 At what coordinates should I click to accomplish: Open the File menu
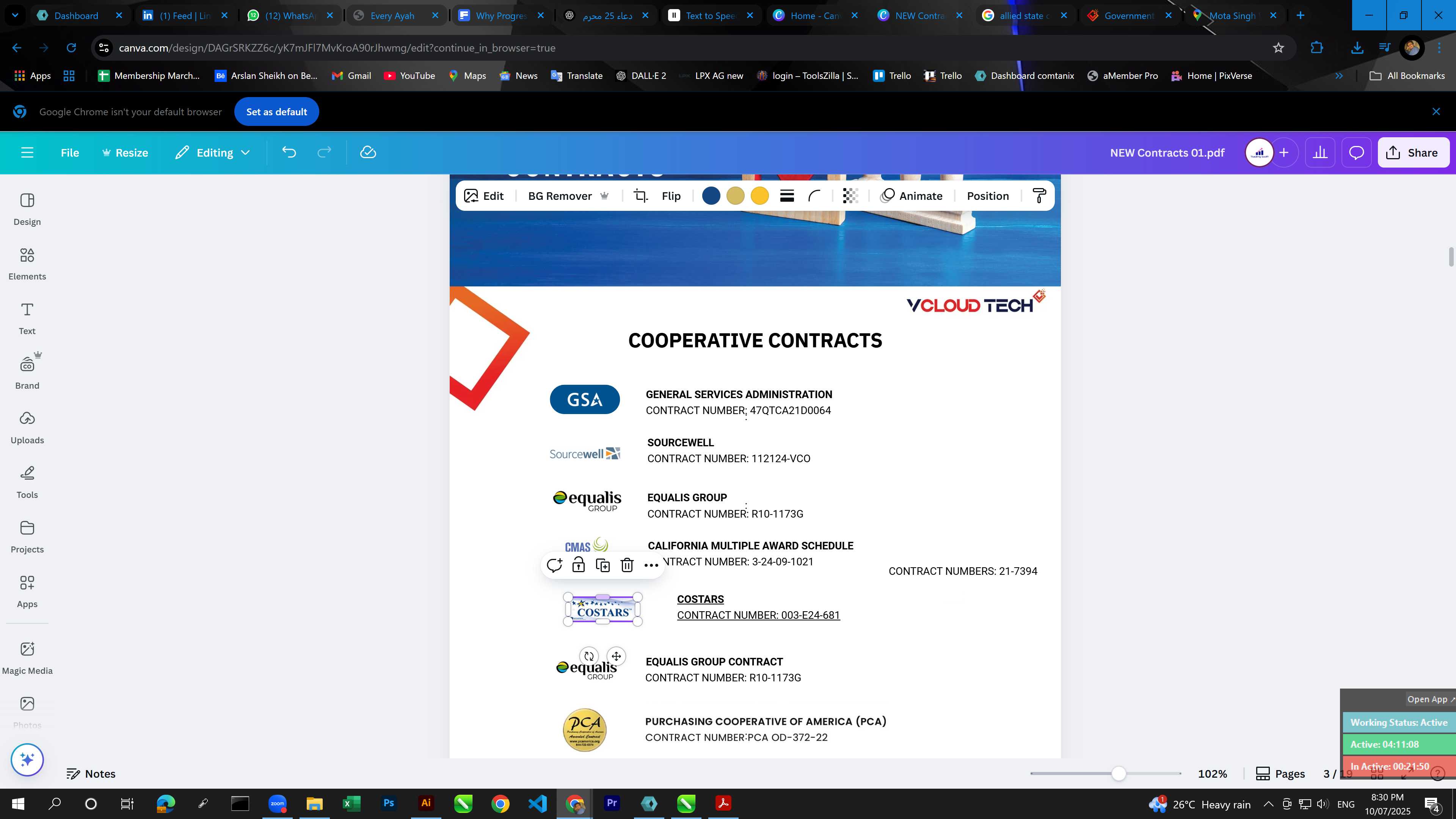(70, 152)
